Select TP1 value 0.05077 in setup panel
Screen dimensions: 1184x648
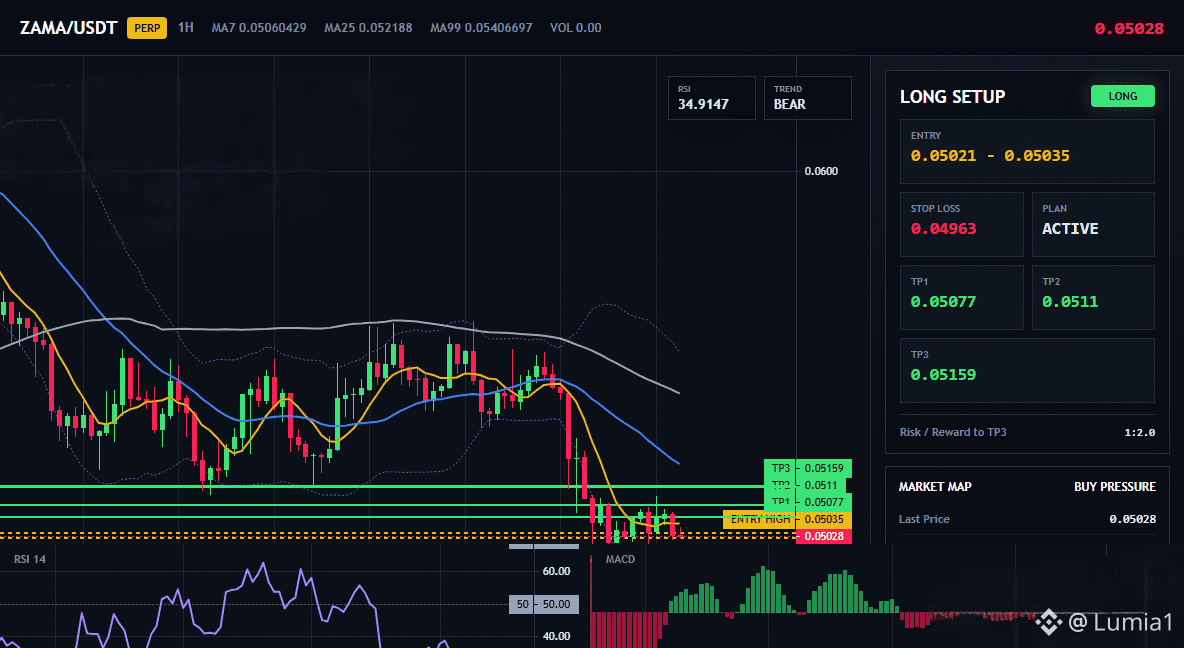[943, 301]
